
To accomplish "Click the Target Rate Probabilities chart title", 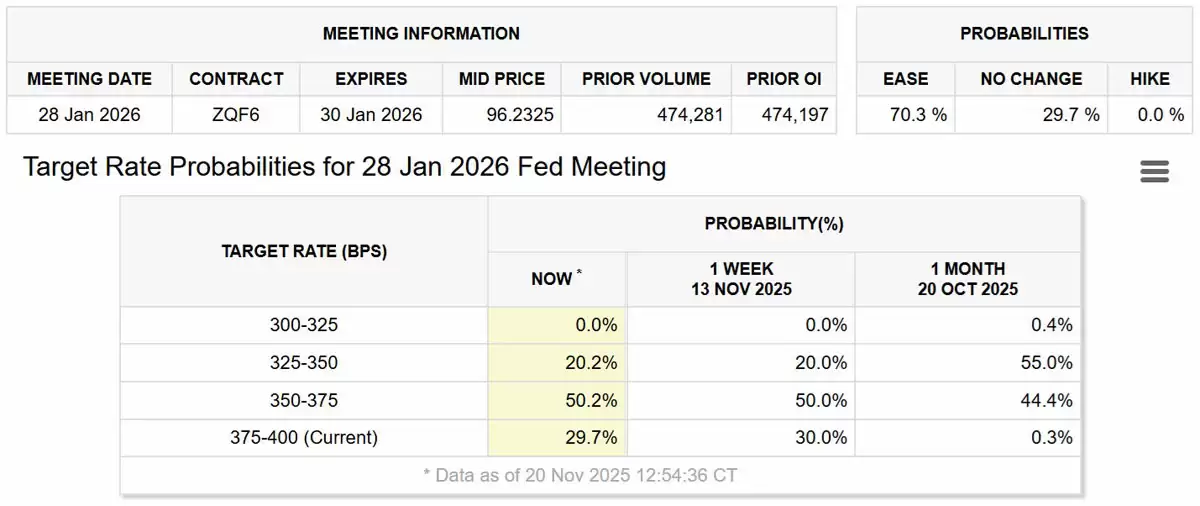I will (x=344, y=166).
